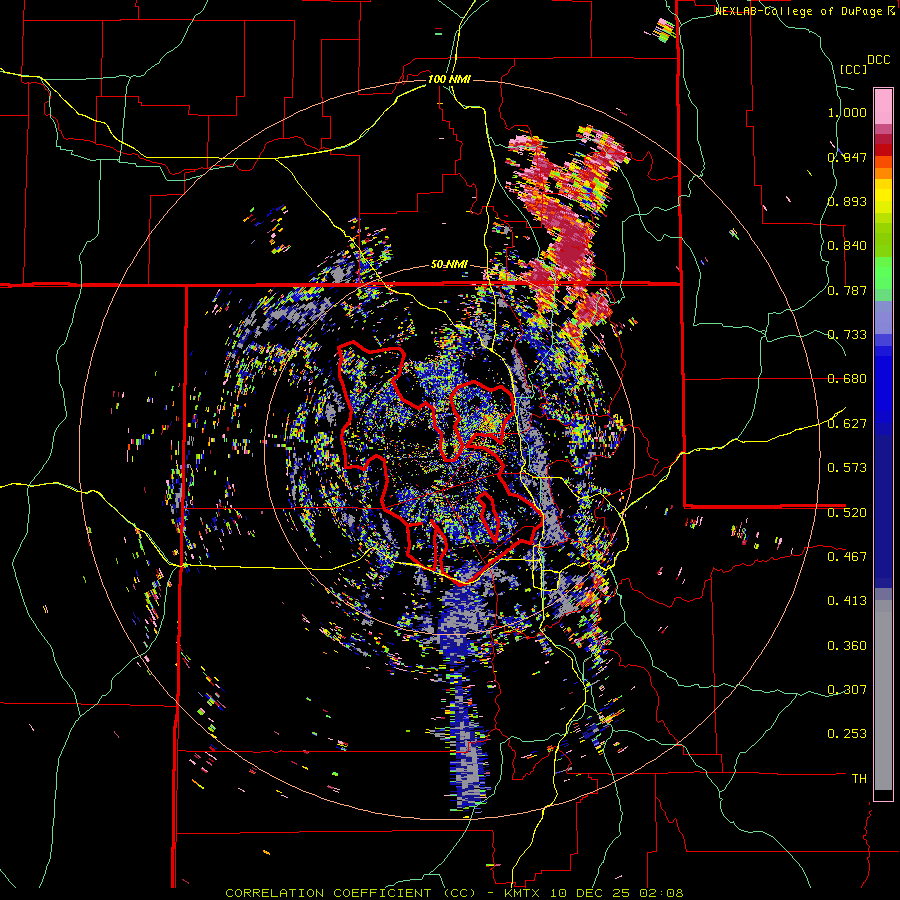Select the 0.947 legend value
The image size is (900, 900).
(x=847, y=157)
